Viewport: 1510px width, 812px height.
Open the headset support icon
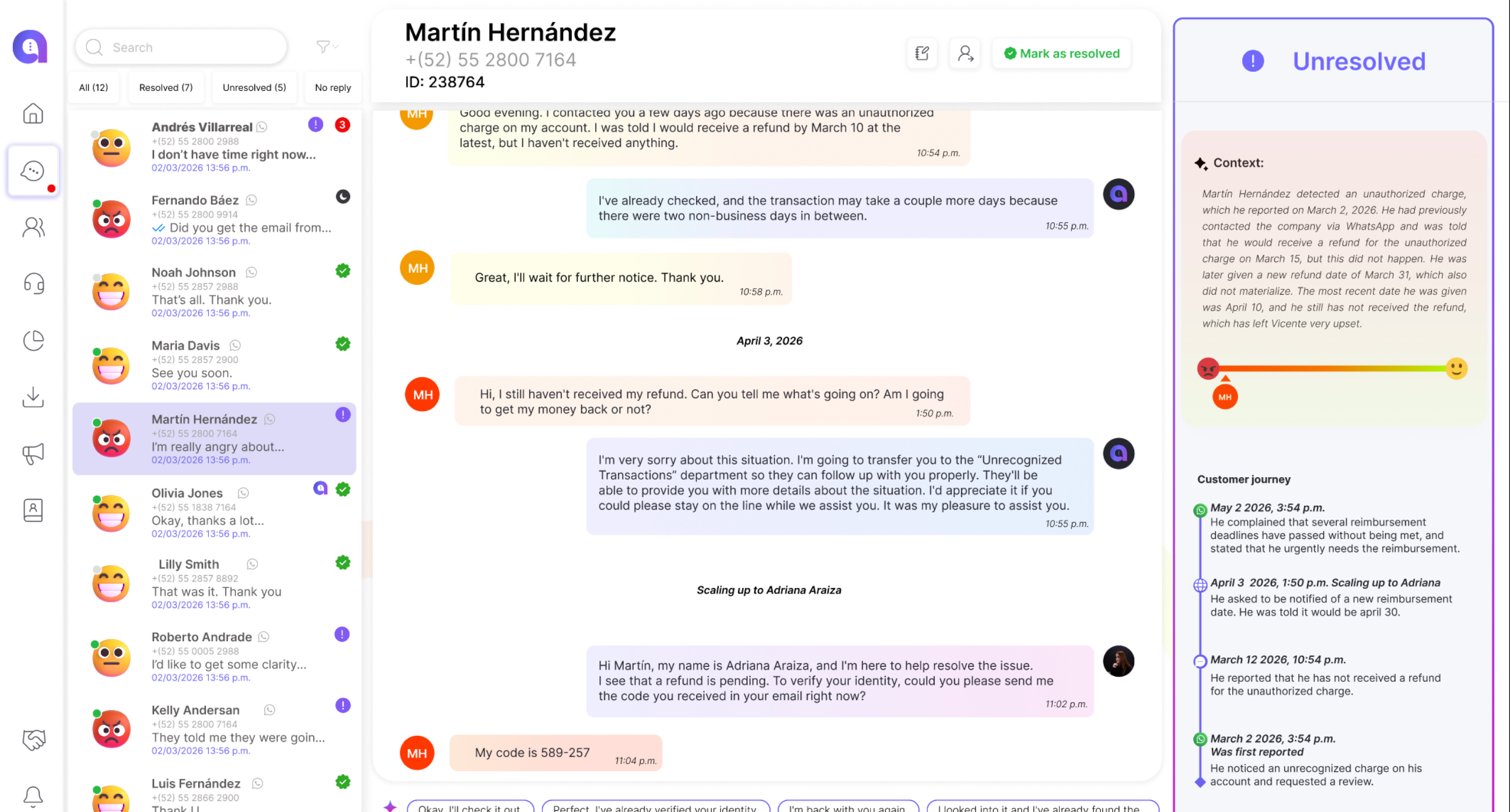pyautogui.click(x=33, y=283)
